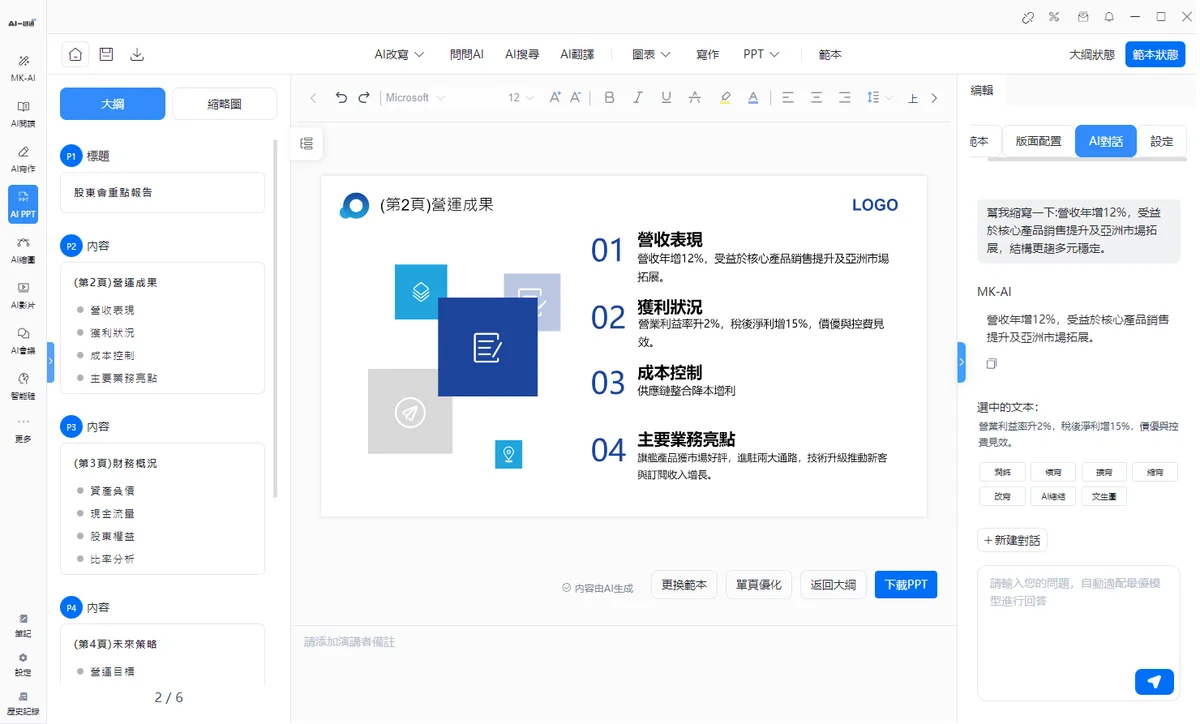Open the font color picker
Image resolution: width=1200 pixels, height=724 pixels.
[x=753, y=98]
